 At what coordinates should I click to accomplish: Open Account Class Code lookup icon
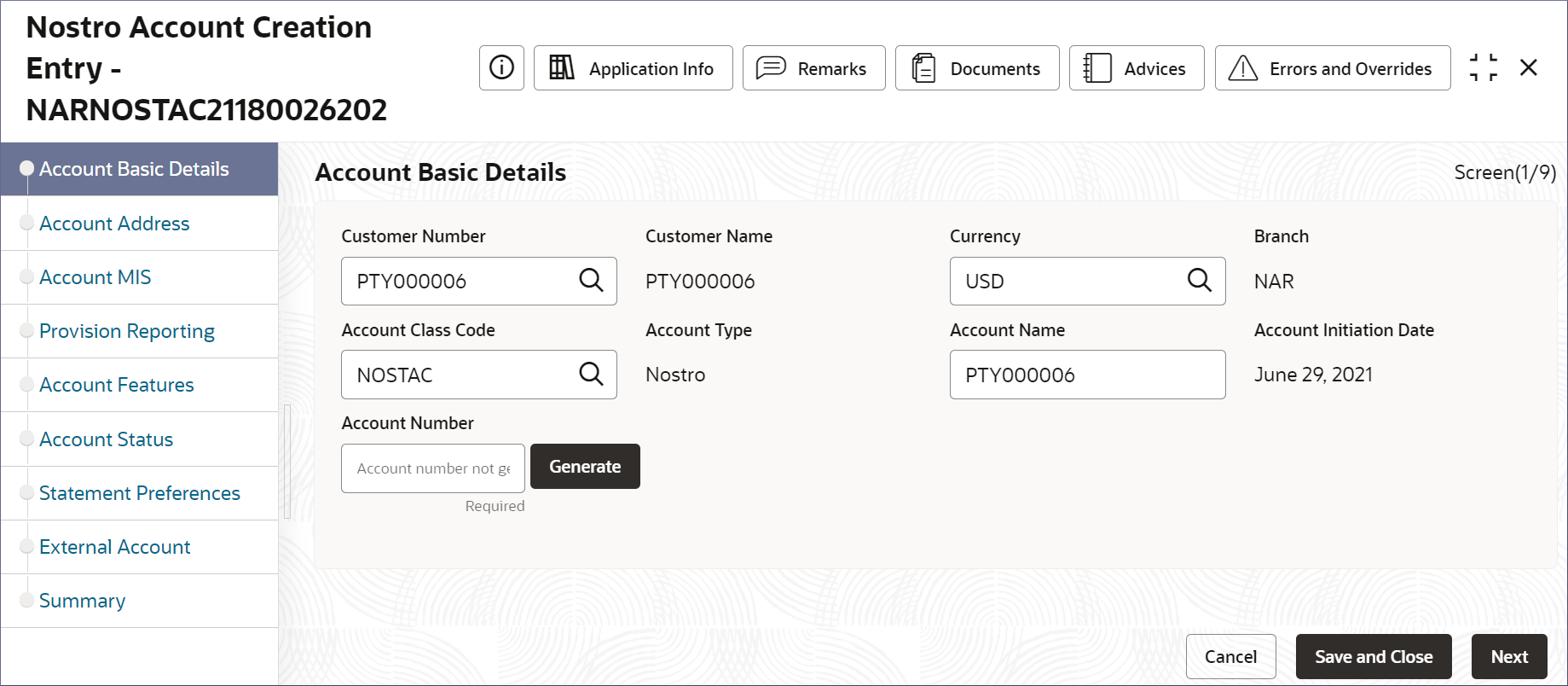tap(591, 374)
